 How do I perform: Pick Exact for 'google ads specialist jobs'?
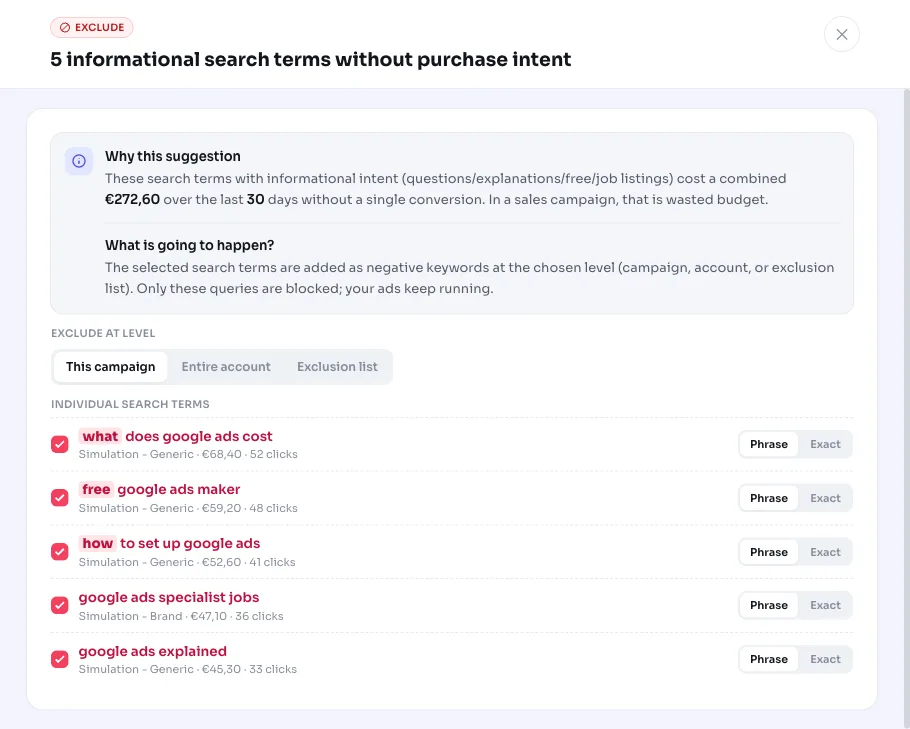825,605
